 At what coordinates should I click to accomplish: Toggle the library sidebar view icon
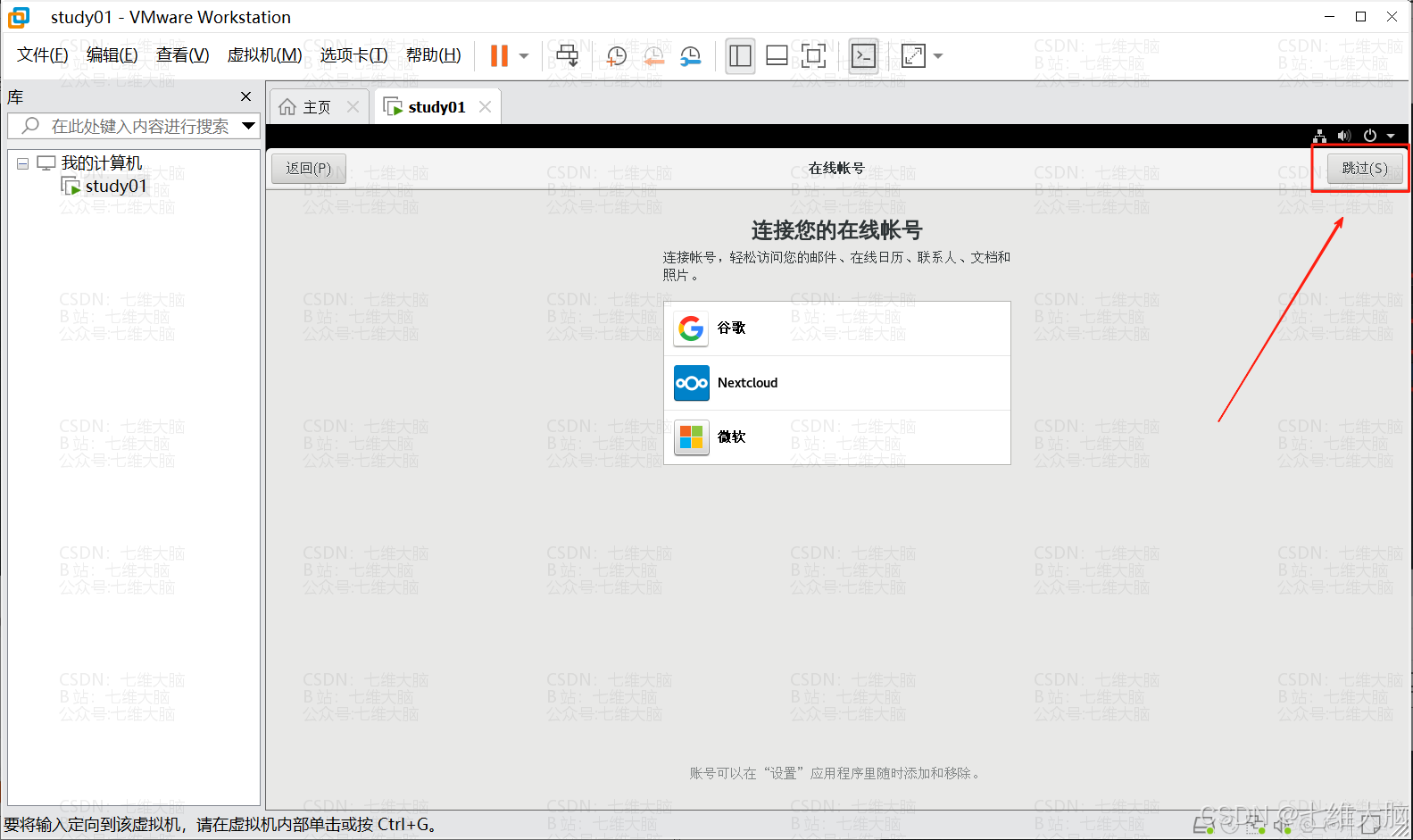[740, 56]
